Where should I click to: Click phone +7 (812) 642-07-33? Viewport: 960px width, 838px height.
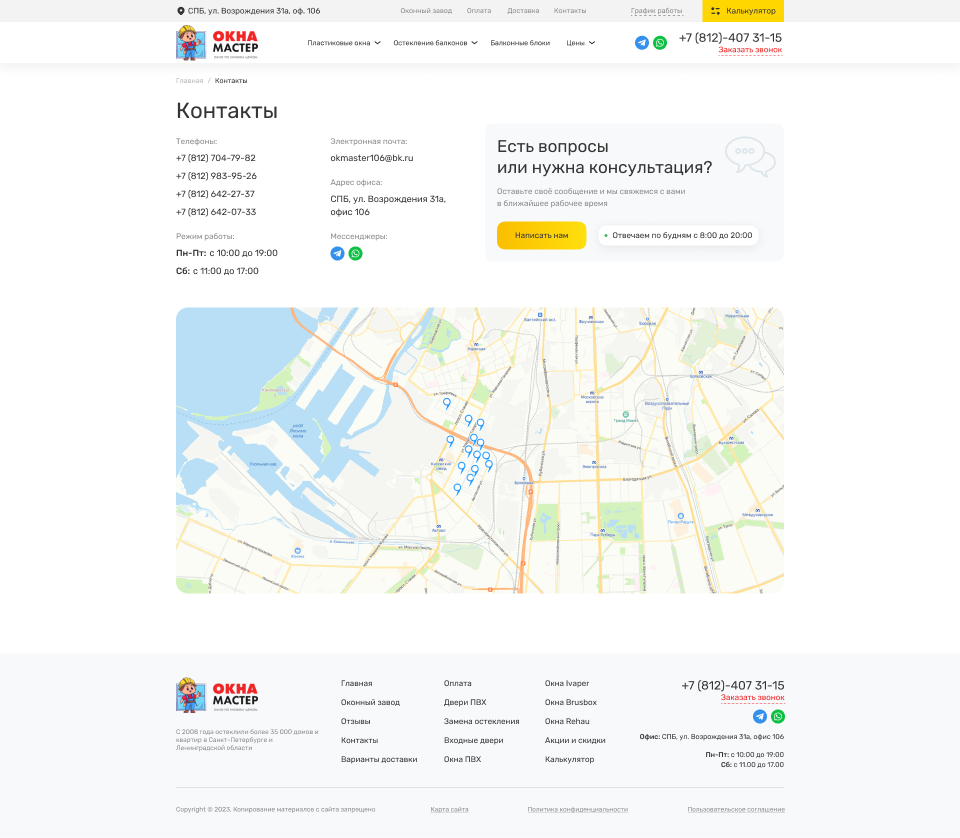[216, 212]
